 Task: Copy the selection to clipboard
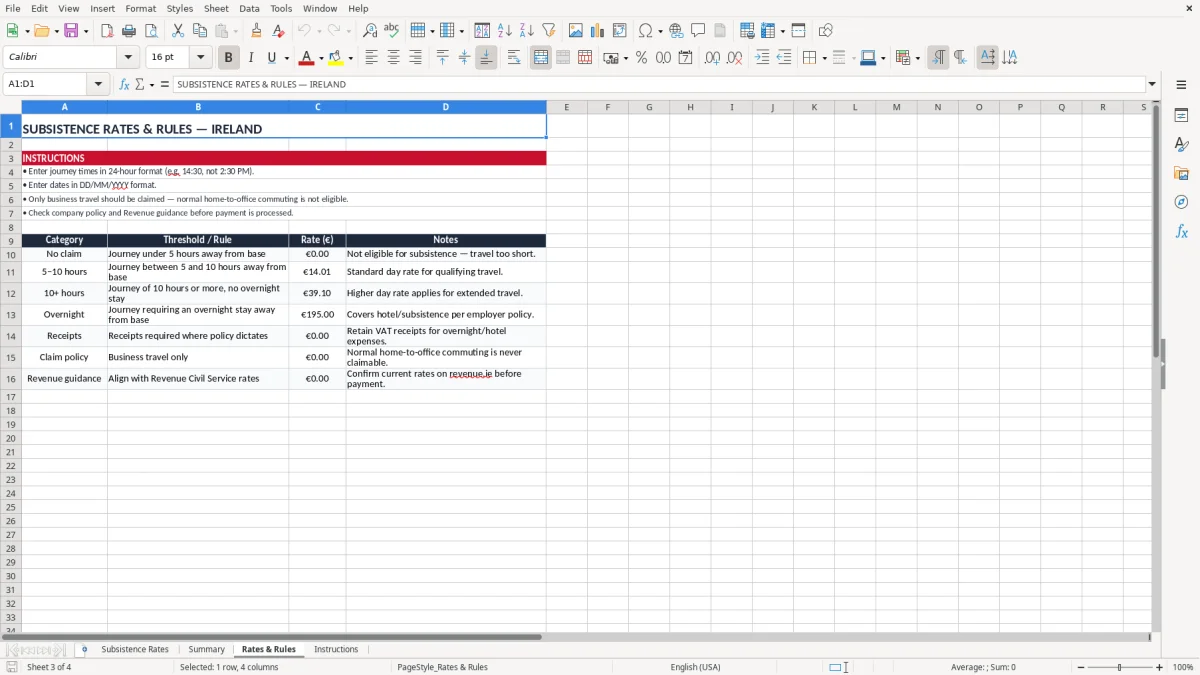point(200,31)
